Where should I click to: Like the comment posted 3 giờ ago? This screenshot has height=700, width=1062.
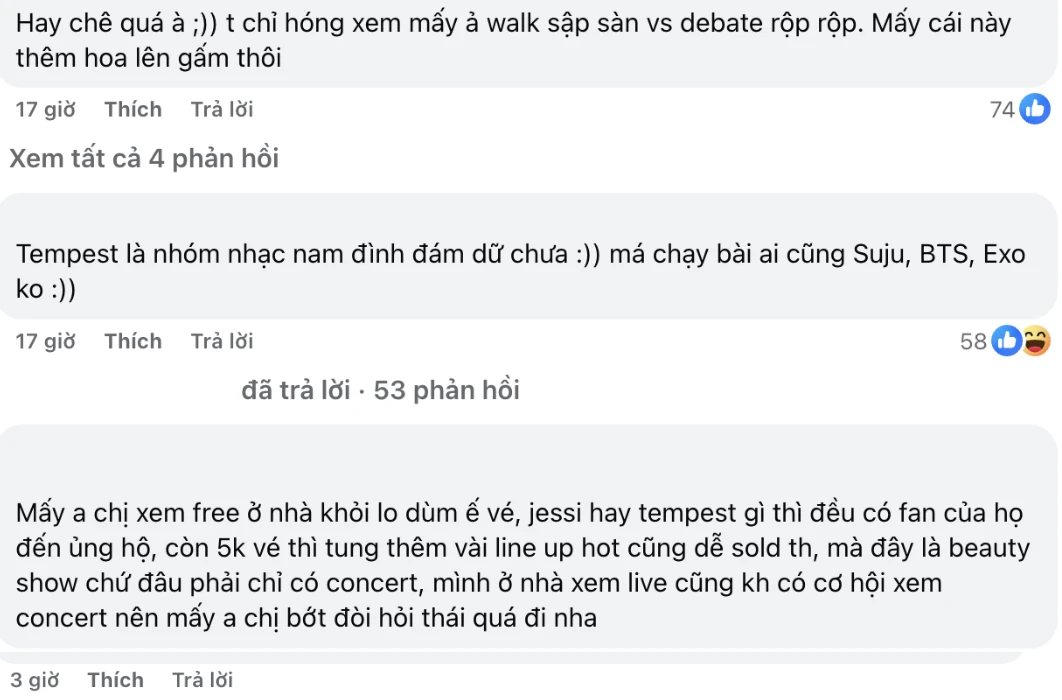116,680
